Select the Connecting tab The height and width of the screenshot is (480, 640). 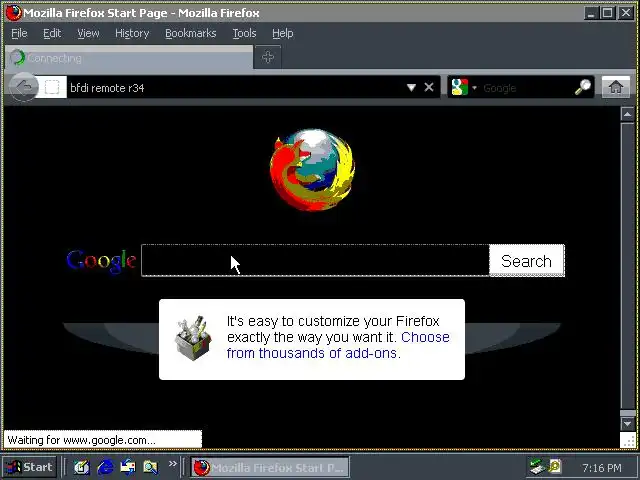pyautogui.click(x=129, y=58)
